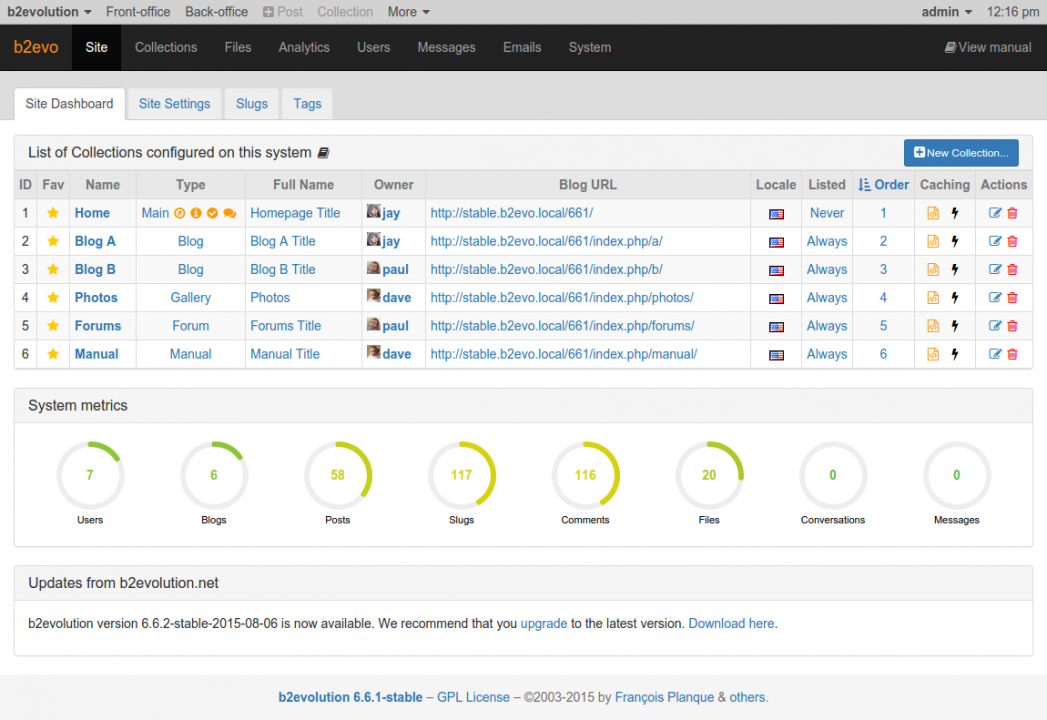The image size is (1047, 720).
Task: Open the Emails menu item
Action: click(x=522, y=47)
